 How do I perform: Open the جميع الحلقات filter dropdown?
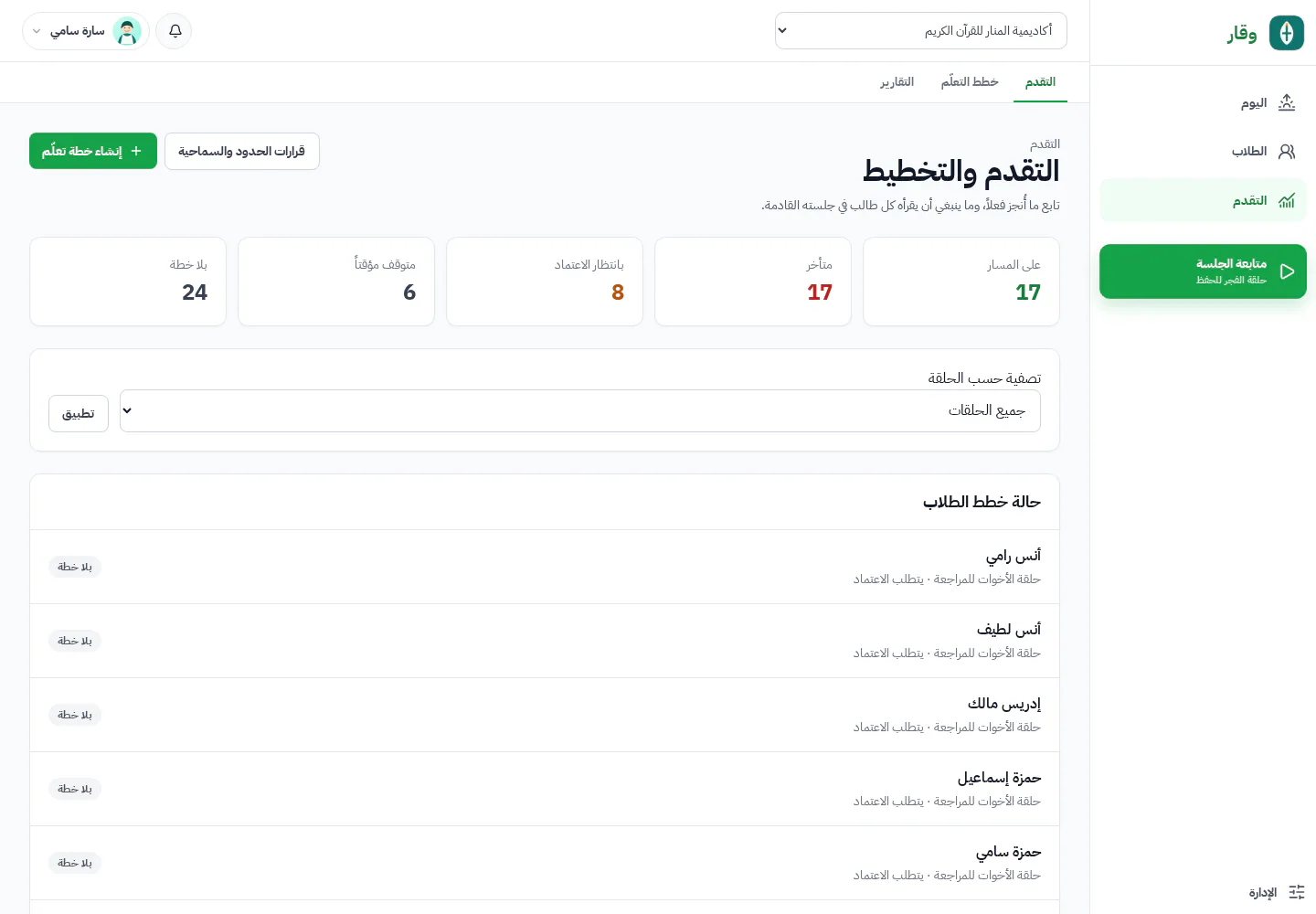tap(580, 411)
